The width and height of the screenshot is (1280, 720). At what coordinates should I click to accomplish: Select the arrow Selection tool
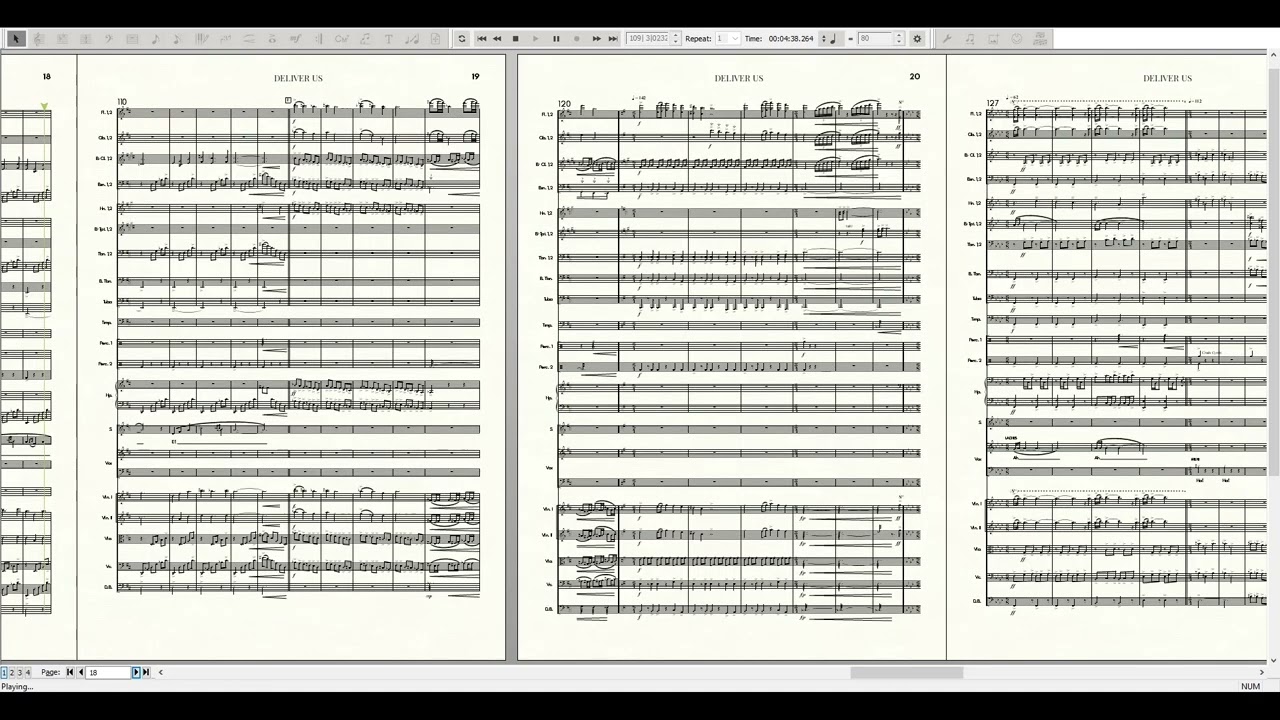click(16, 39)
